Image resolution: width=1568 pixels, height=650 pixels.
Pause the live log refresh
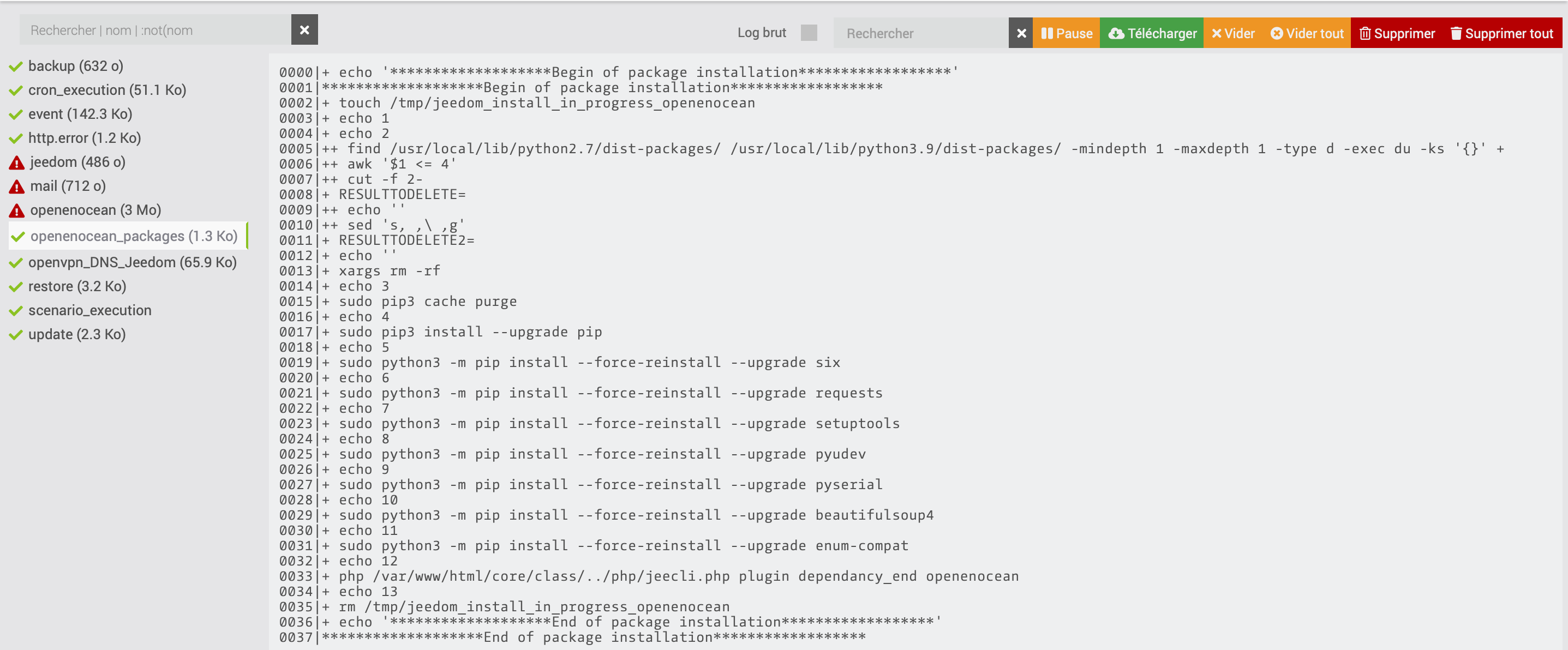1066,33
